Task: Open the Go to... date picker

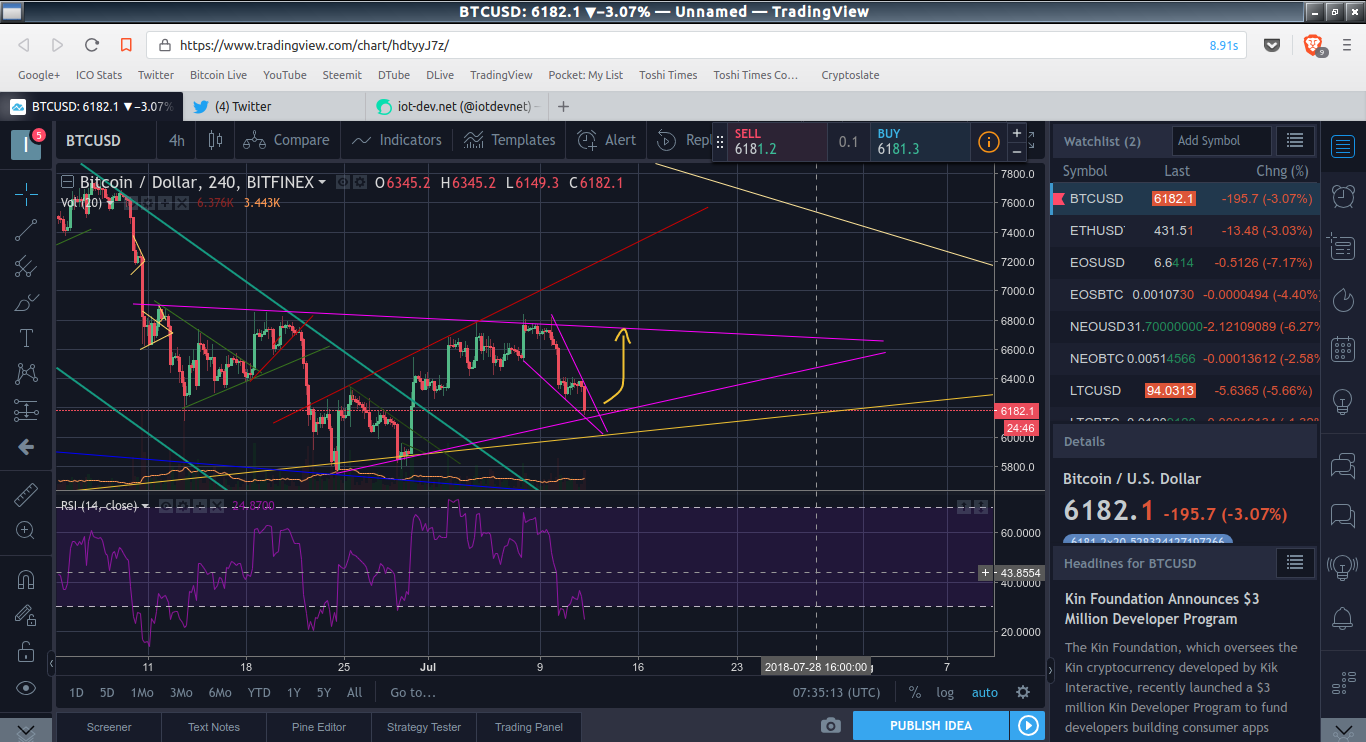Action: pyautogui.click(x=413, y=692)
